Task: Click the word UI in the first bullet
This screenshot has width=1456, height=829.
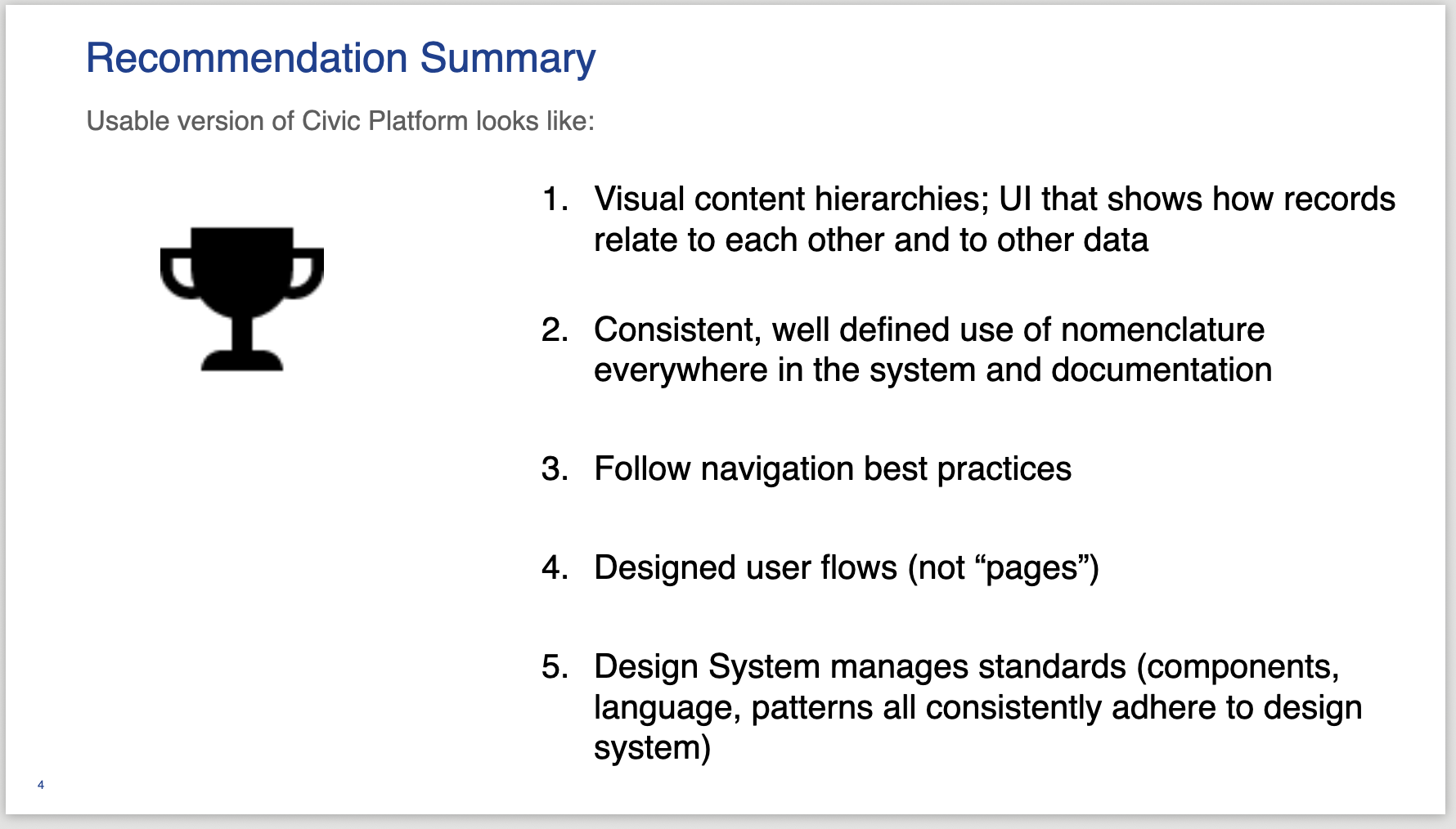Action: click(x=1014, y=199)
